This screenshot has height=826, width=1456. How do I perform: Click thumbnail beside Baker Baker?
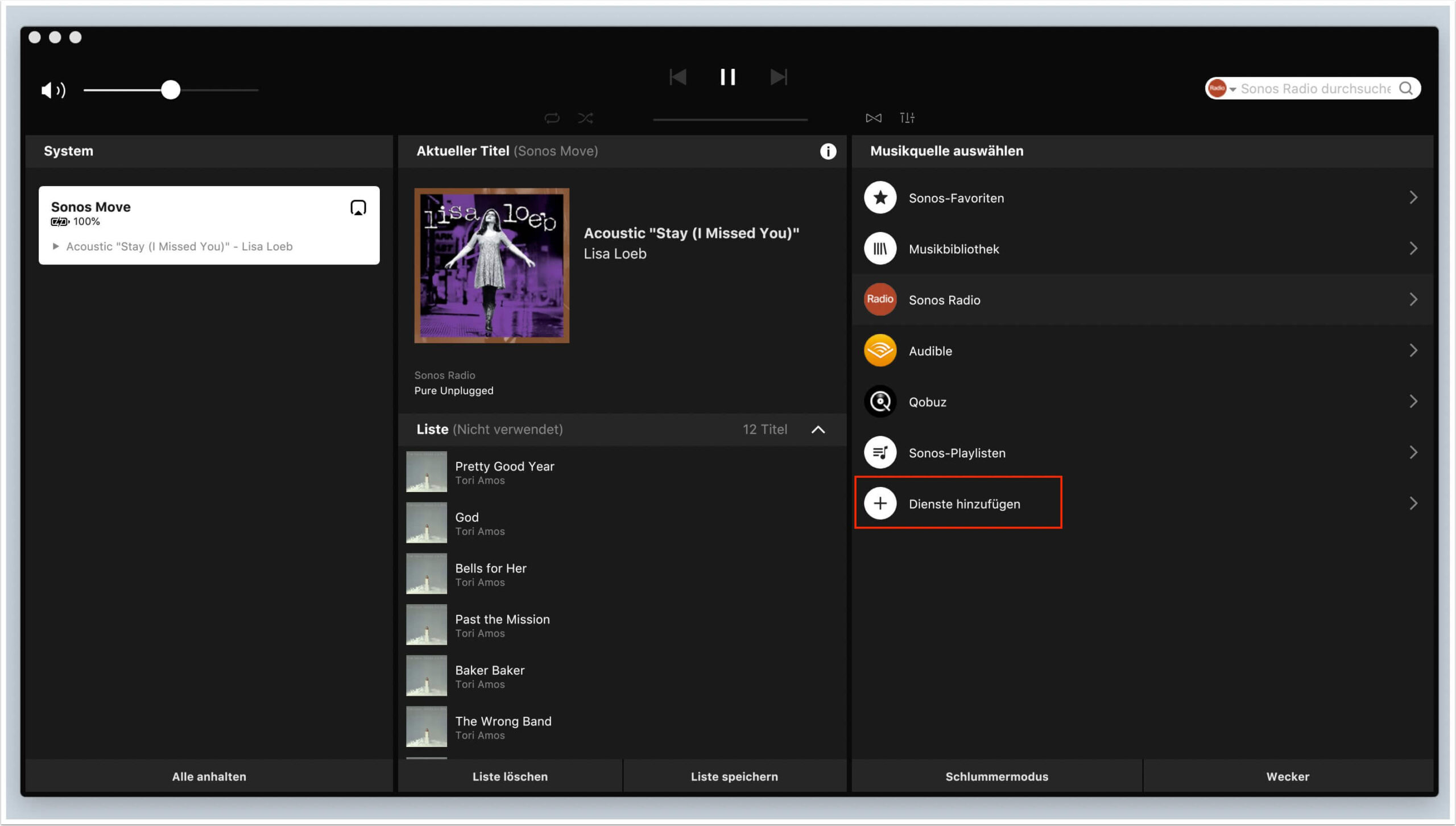tap(426, 676)
